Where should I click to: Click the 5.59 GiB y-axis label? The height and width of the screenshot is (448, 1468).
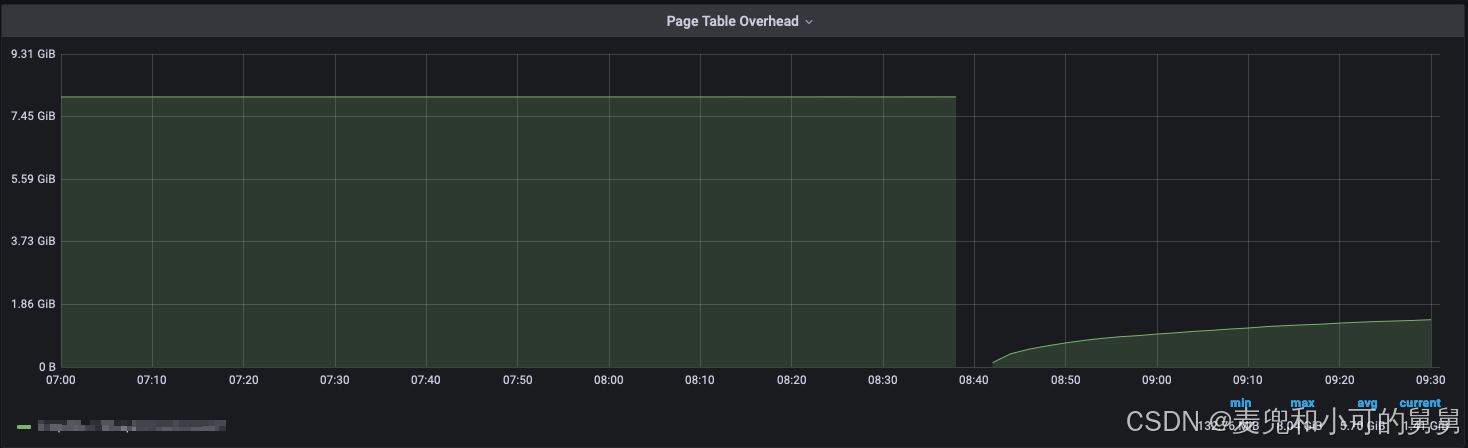point(33,179)
